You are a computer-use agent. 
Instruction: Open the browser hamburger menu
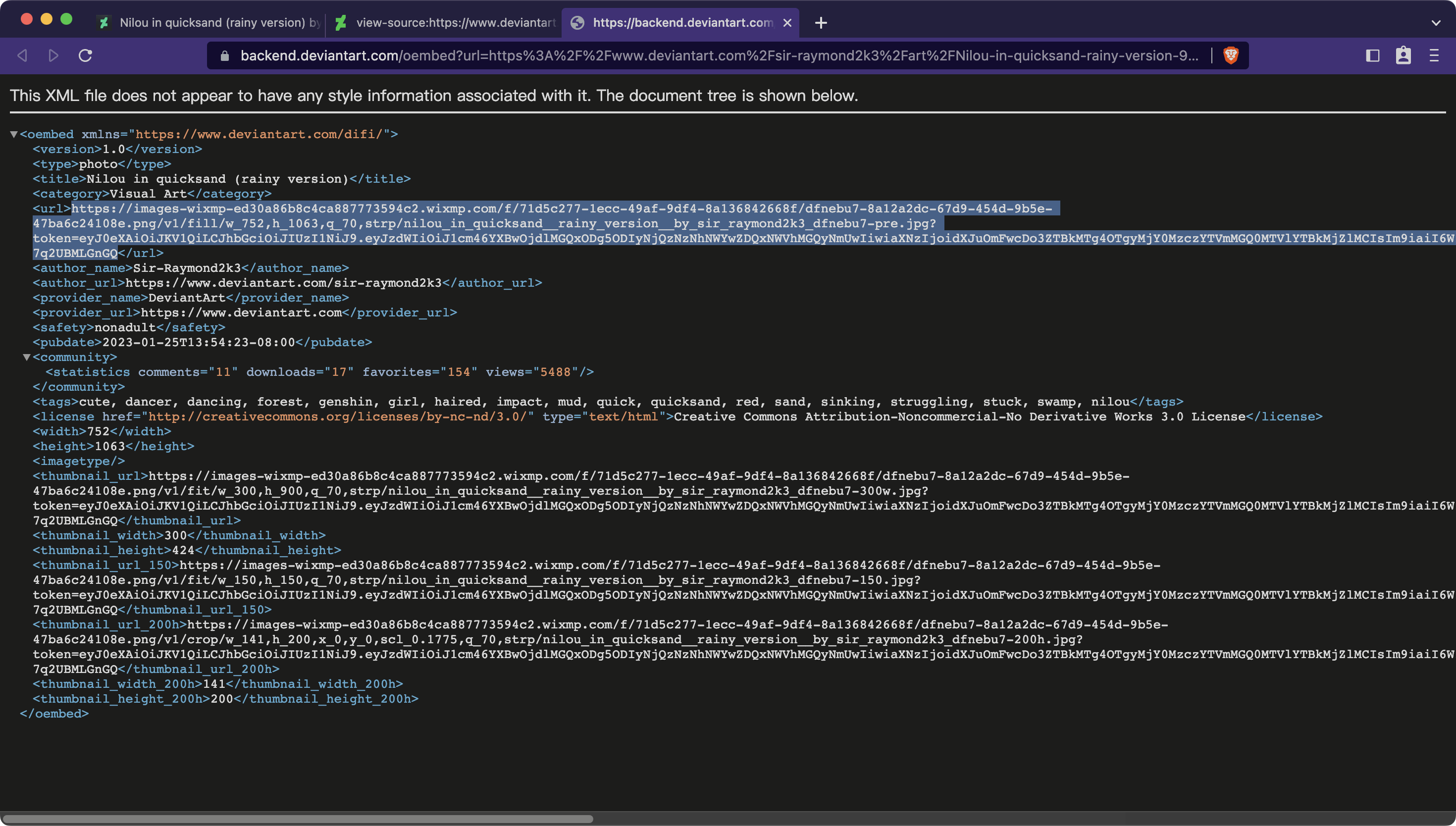pyautogui.click(x=1434, y=55)
